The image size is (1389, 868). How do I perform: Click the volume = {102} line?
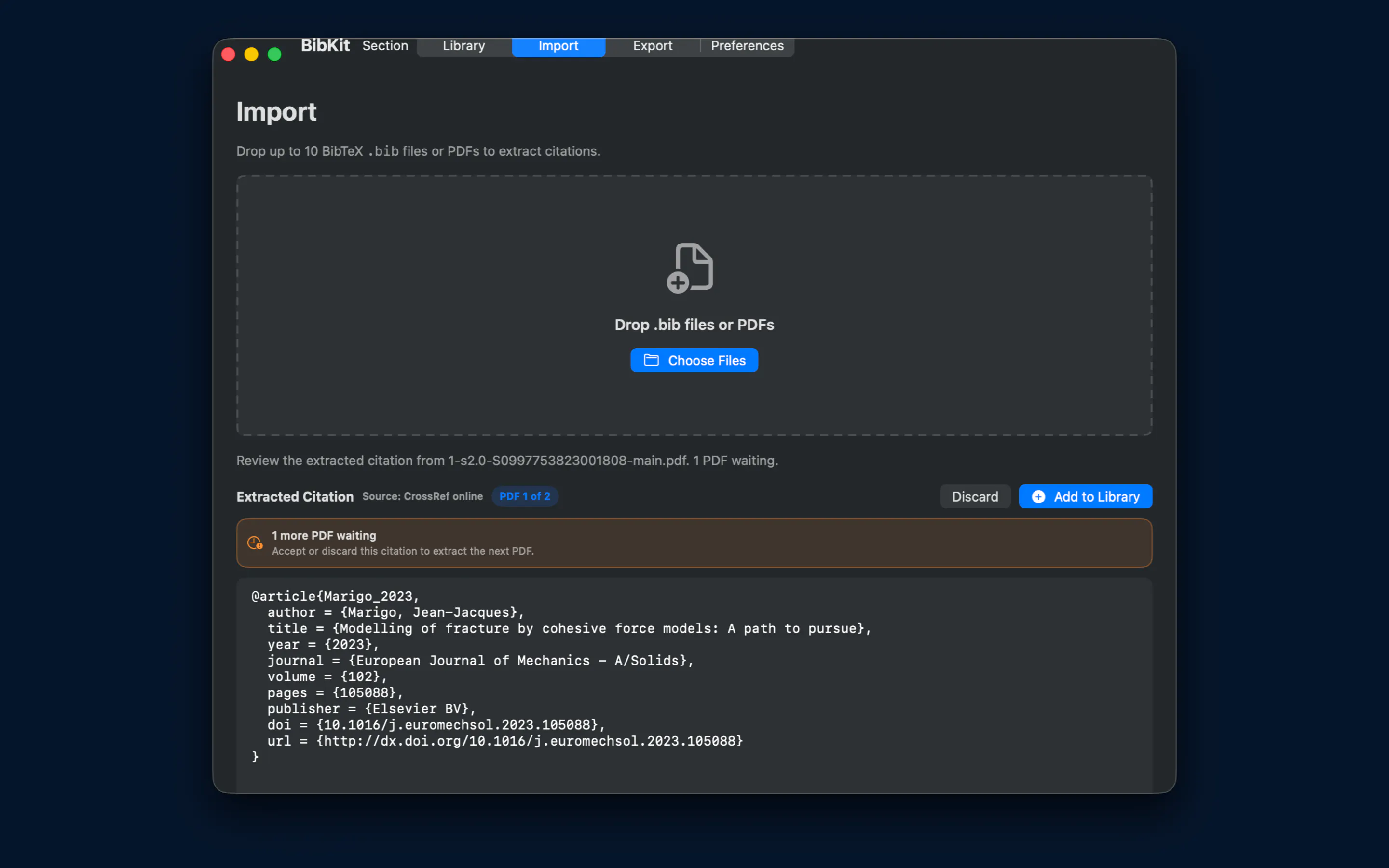pos(327,677)
